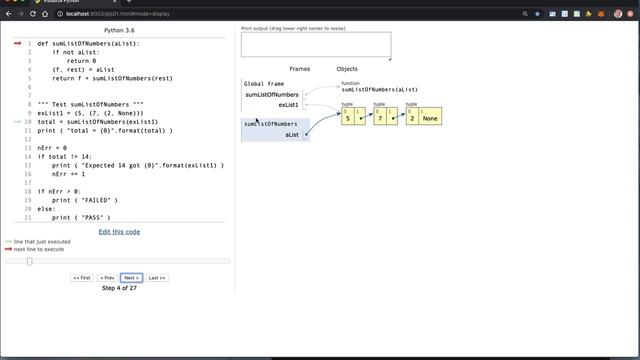The image size is (640, 360).
Task: Click the execution step slider handle
Action: 30,261
